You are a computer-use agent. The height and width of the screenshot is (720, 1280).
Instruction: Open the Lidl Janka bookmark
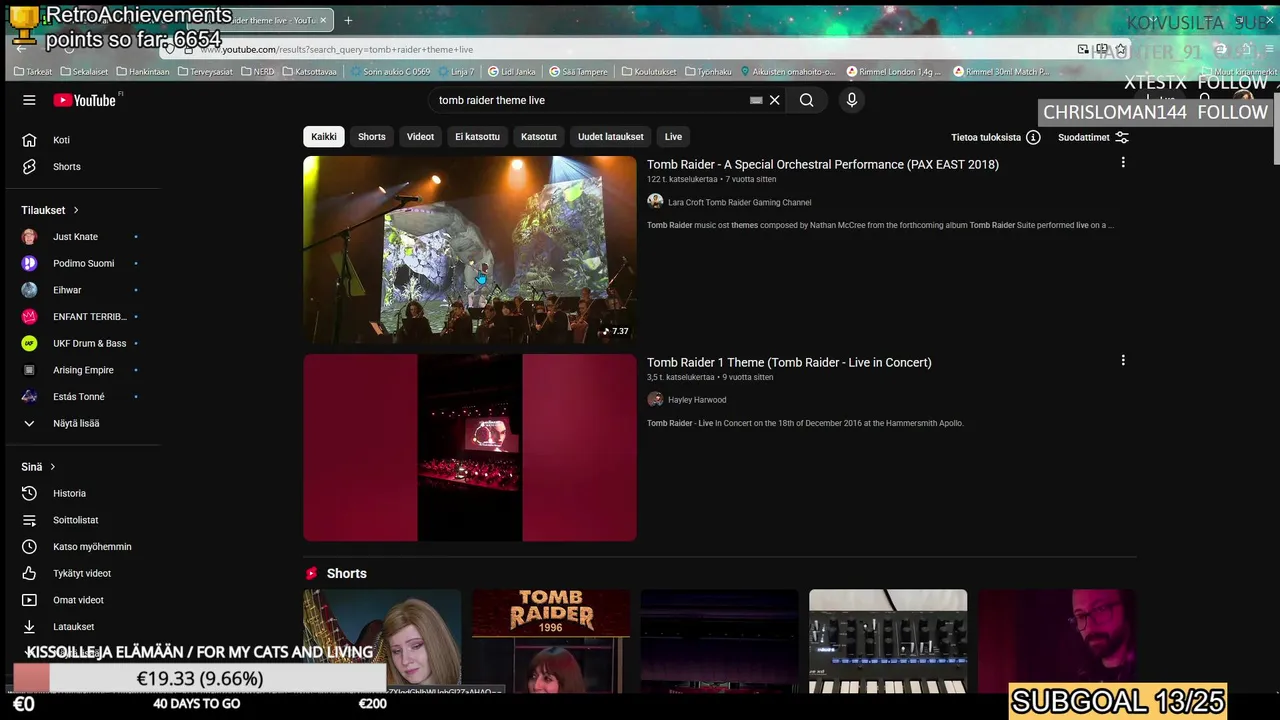pos(512,72)
